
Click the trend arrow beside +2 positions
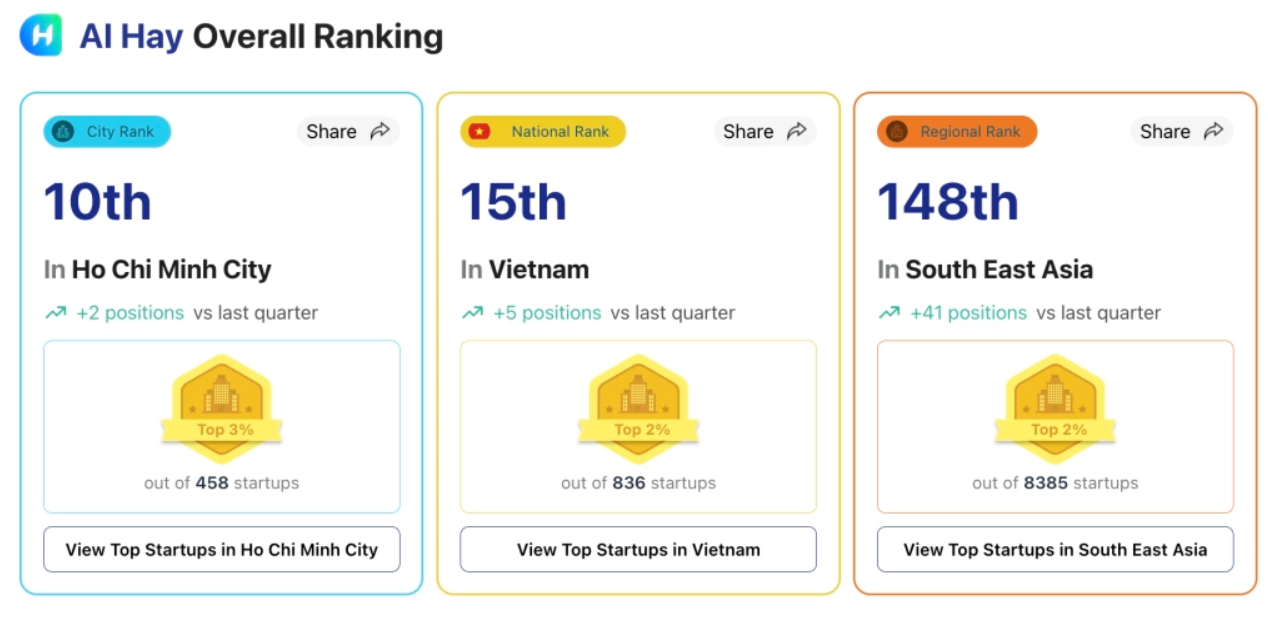55,313
